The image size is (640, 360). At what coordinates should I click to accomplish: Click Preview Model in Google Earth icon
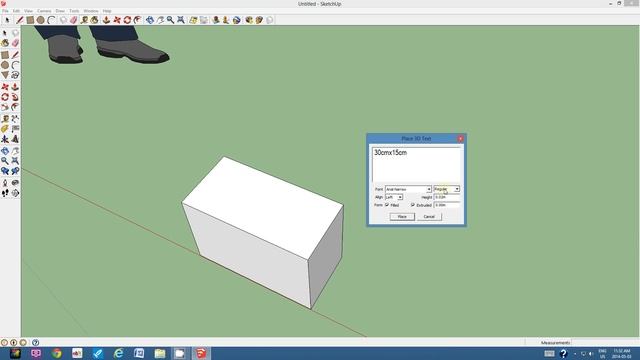pyautogui.click(x=236, y=20)
